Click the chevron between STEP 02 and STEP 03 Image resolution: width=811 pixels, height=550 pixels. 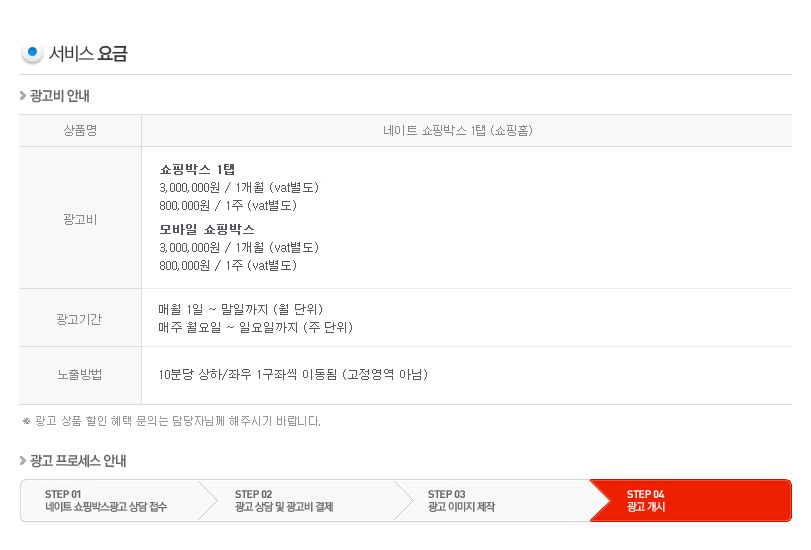[x=403, y=500]
